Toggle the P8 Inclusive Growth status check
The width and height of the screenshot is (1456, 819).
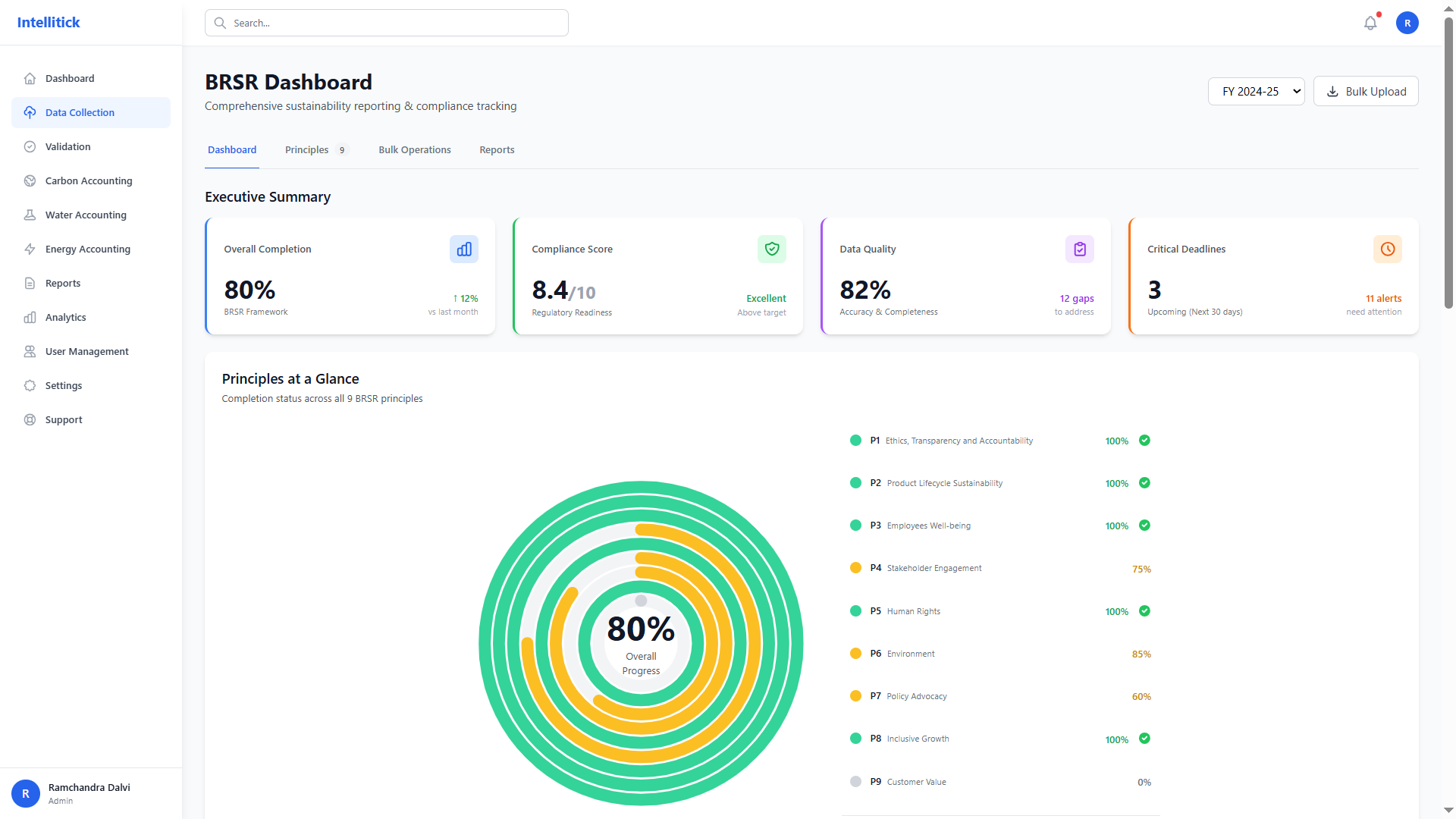point(1145,738)
